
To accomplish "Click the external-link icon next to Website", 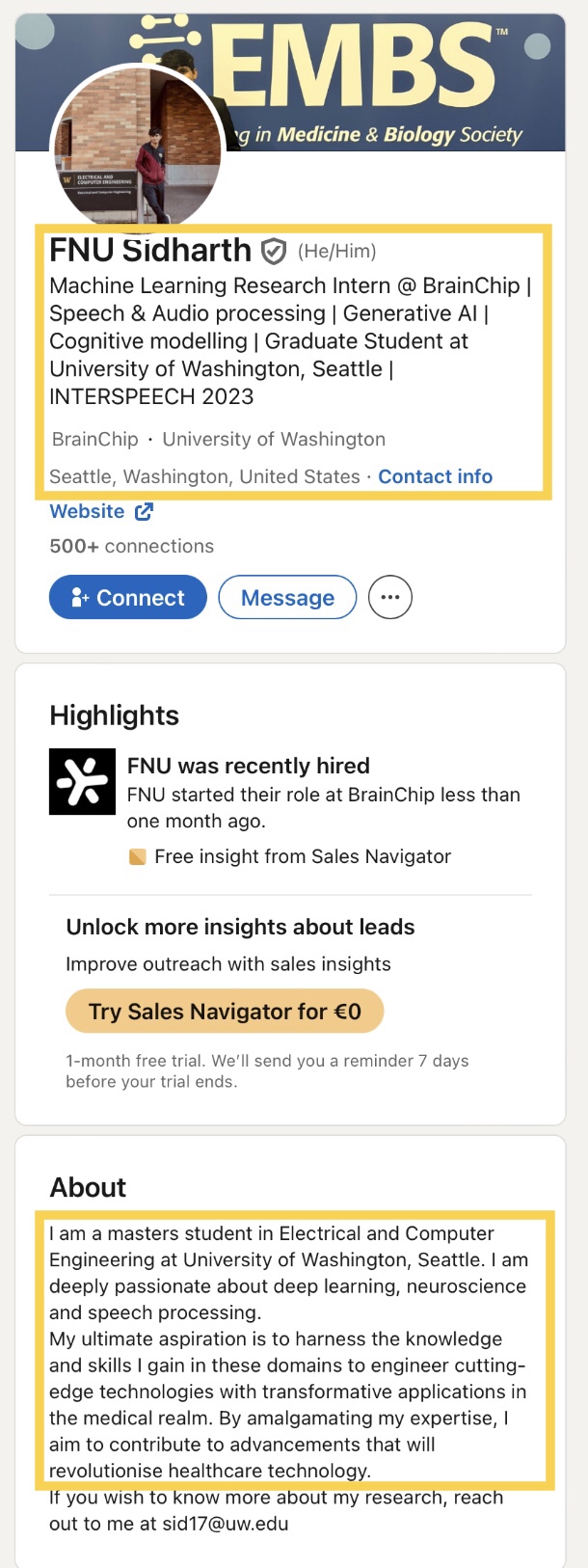I will pyautogui.click(x=144, y=512).
